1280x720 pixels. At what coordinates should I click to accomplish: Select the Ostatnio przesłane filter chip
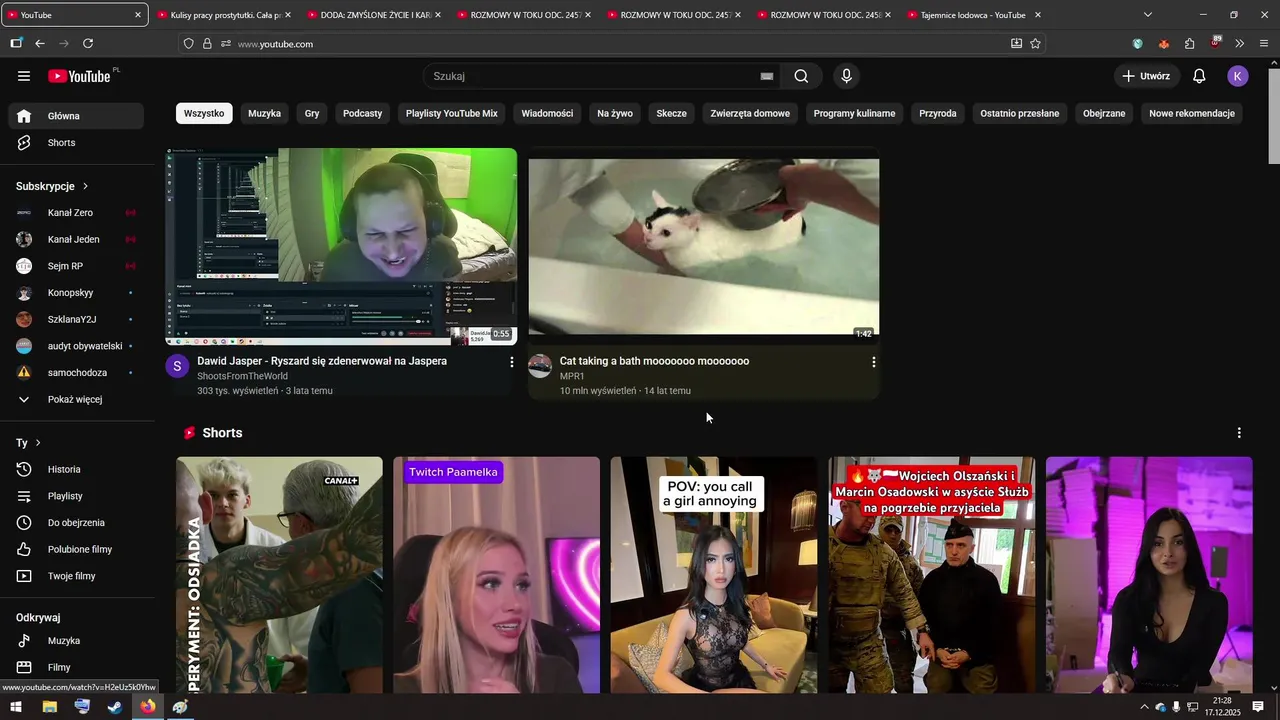[1019, 113]
